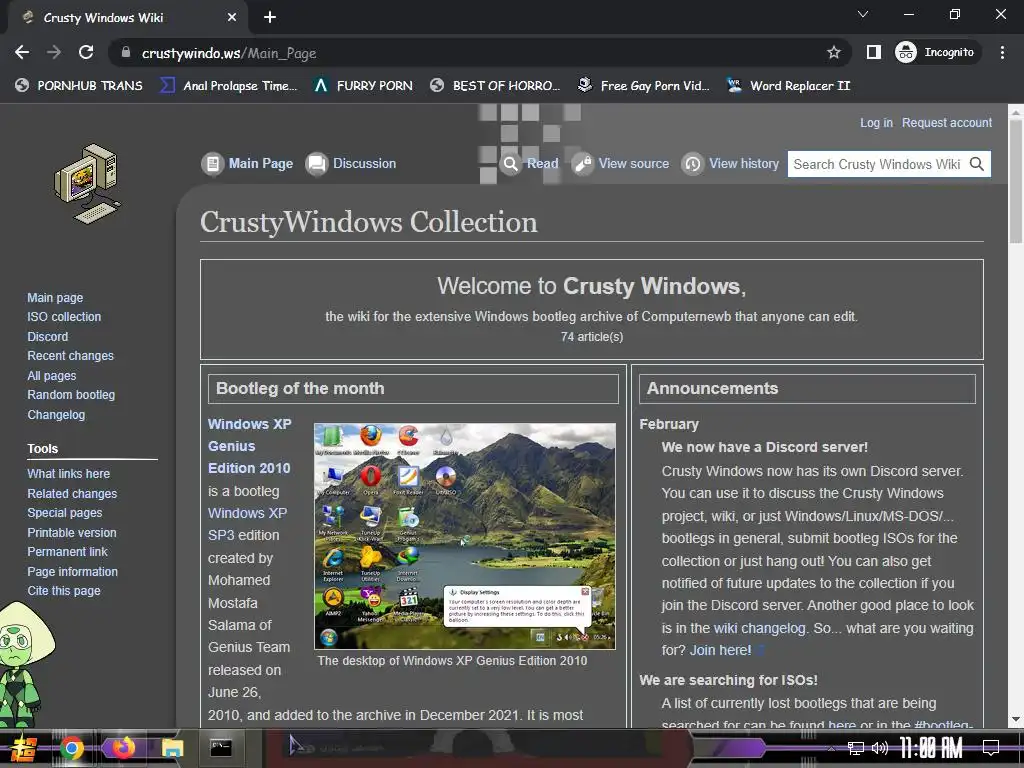This screenshot has width=1024, height=768.
Task: Open All pages in the sidebar
Action: (x=52, y=376)
